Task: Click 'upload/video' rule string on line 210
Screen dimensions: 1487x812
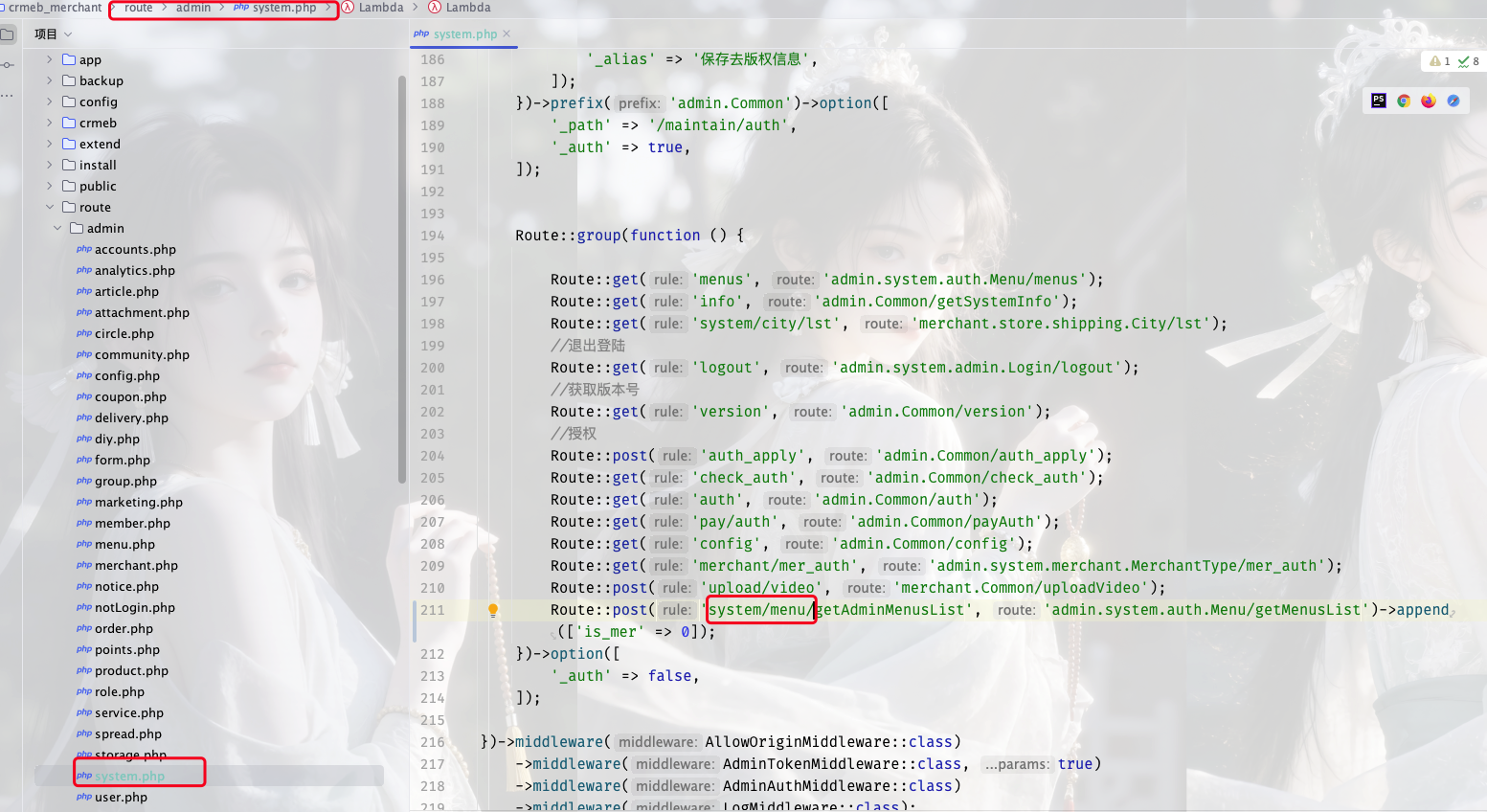Action: 761,588
